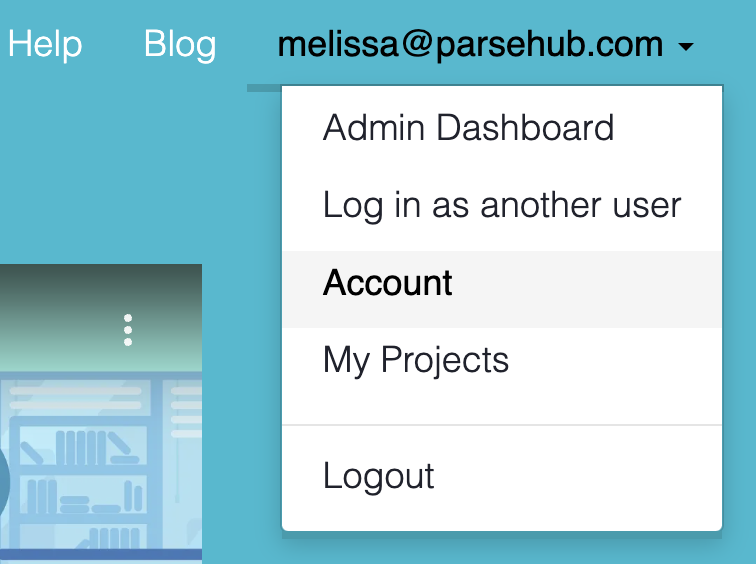Open the Help page
The image size is (756, 564).
(45, 45)
